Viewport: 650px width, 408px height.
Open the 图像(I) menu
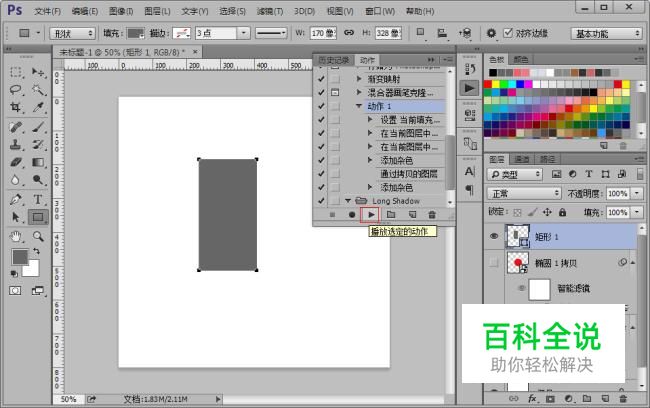pos(121,11)
